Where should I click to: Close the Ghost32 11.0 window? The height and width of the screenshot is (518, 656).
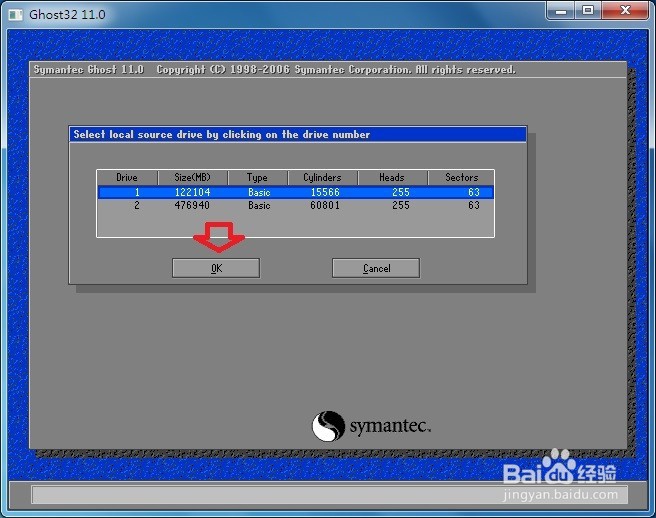[625, 10]
